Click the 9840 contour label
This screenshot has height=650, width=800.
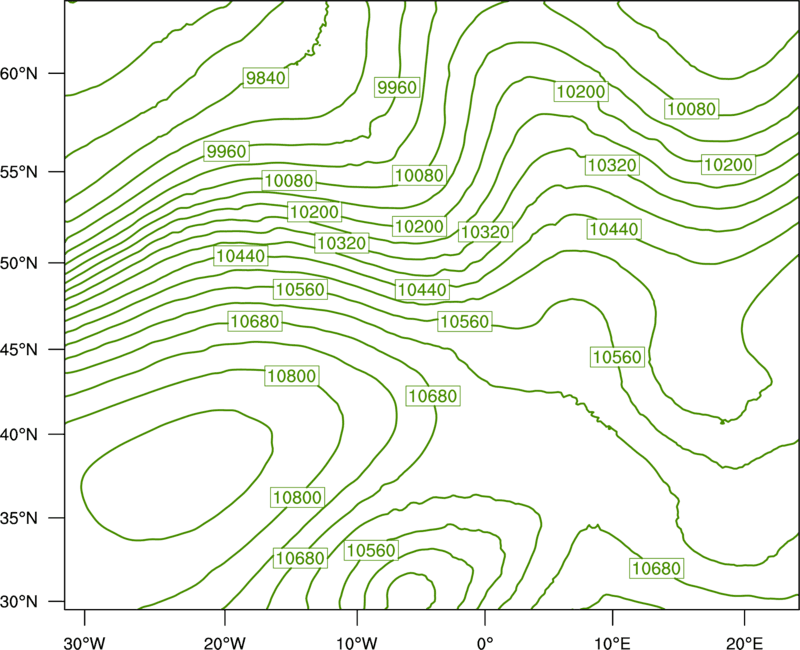[265, 78]
